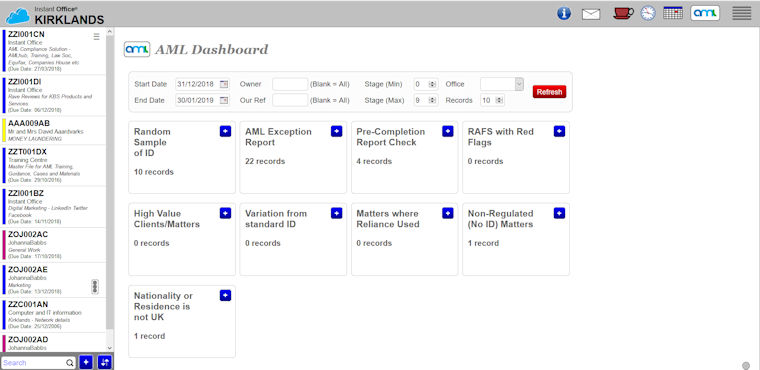The image size is (760, 370).
Task: Select matter ZZI001BZ in sidebar
Action: click(x=53, y=207)
